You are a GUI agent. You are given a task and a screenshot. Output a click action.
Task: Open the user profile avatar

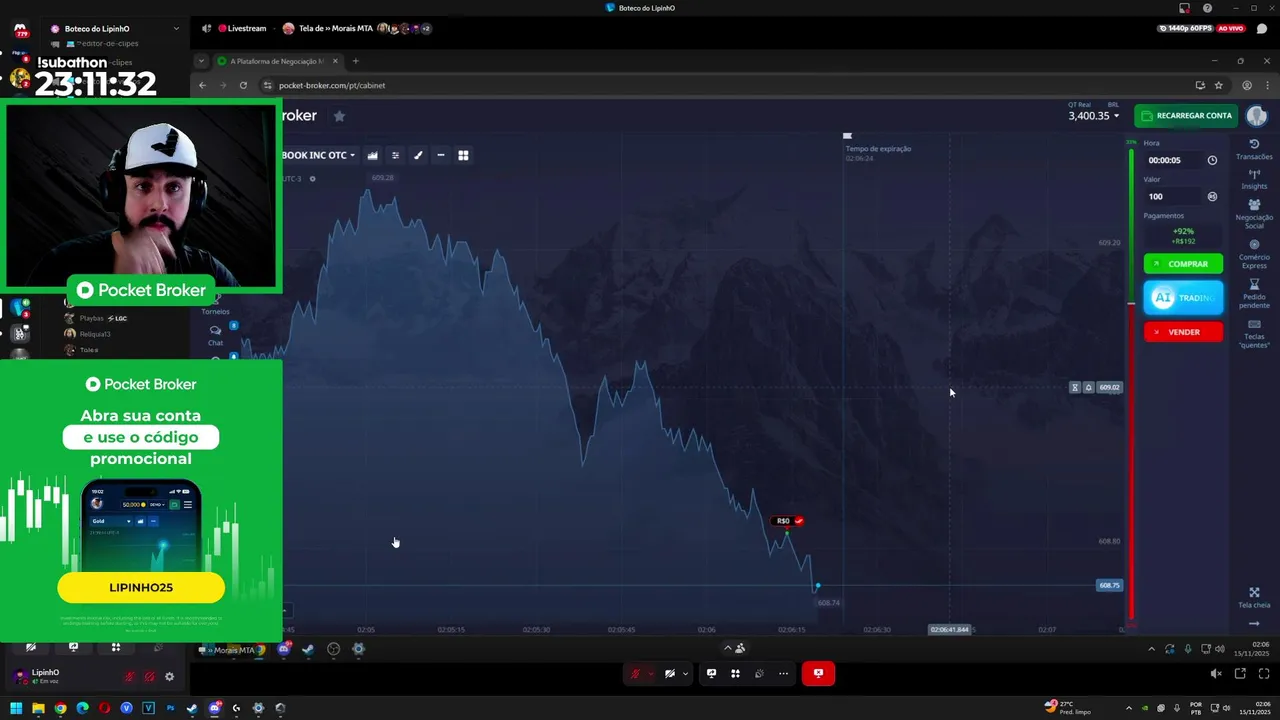[x=1256, y=116]
